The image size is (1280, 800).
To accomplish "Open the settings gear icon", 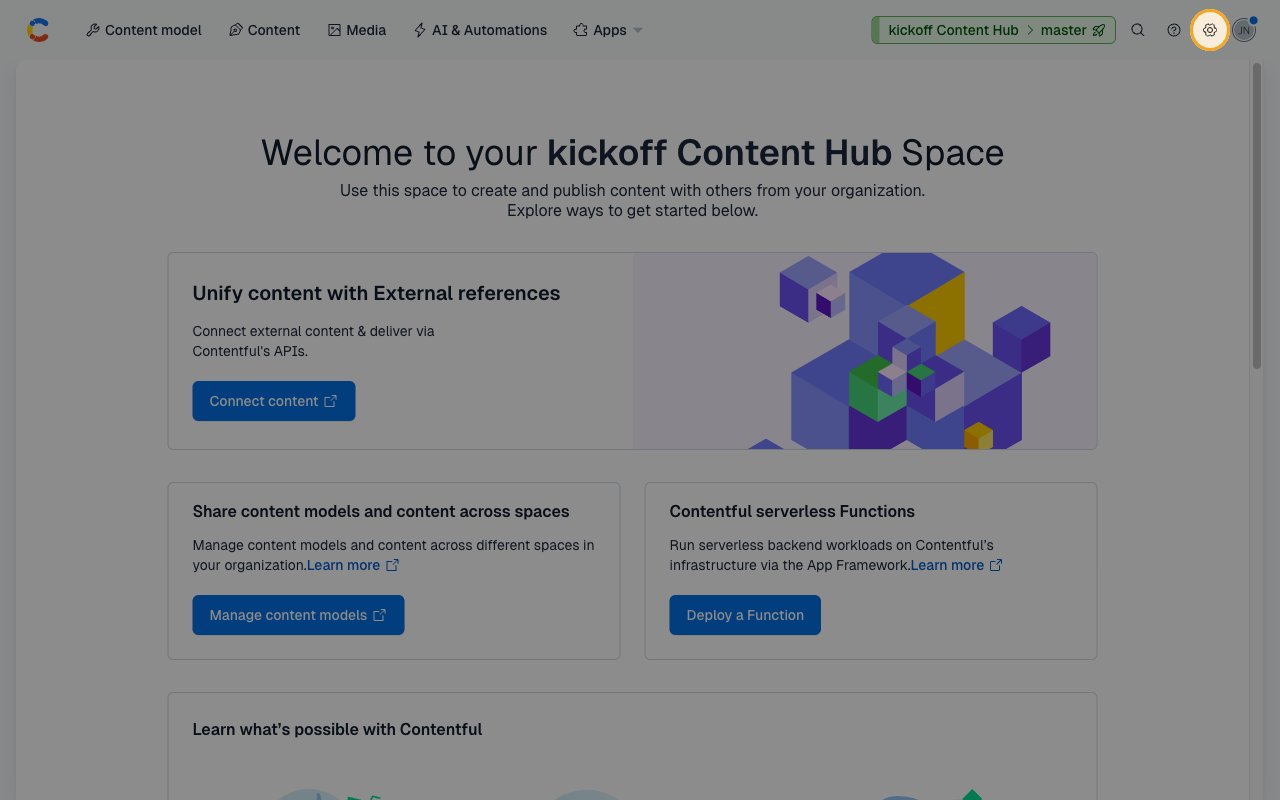I will point(1210,30).
